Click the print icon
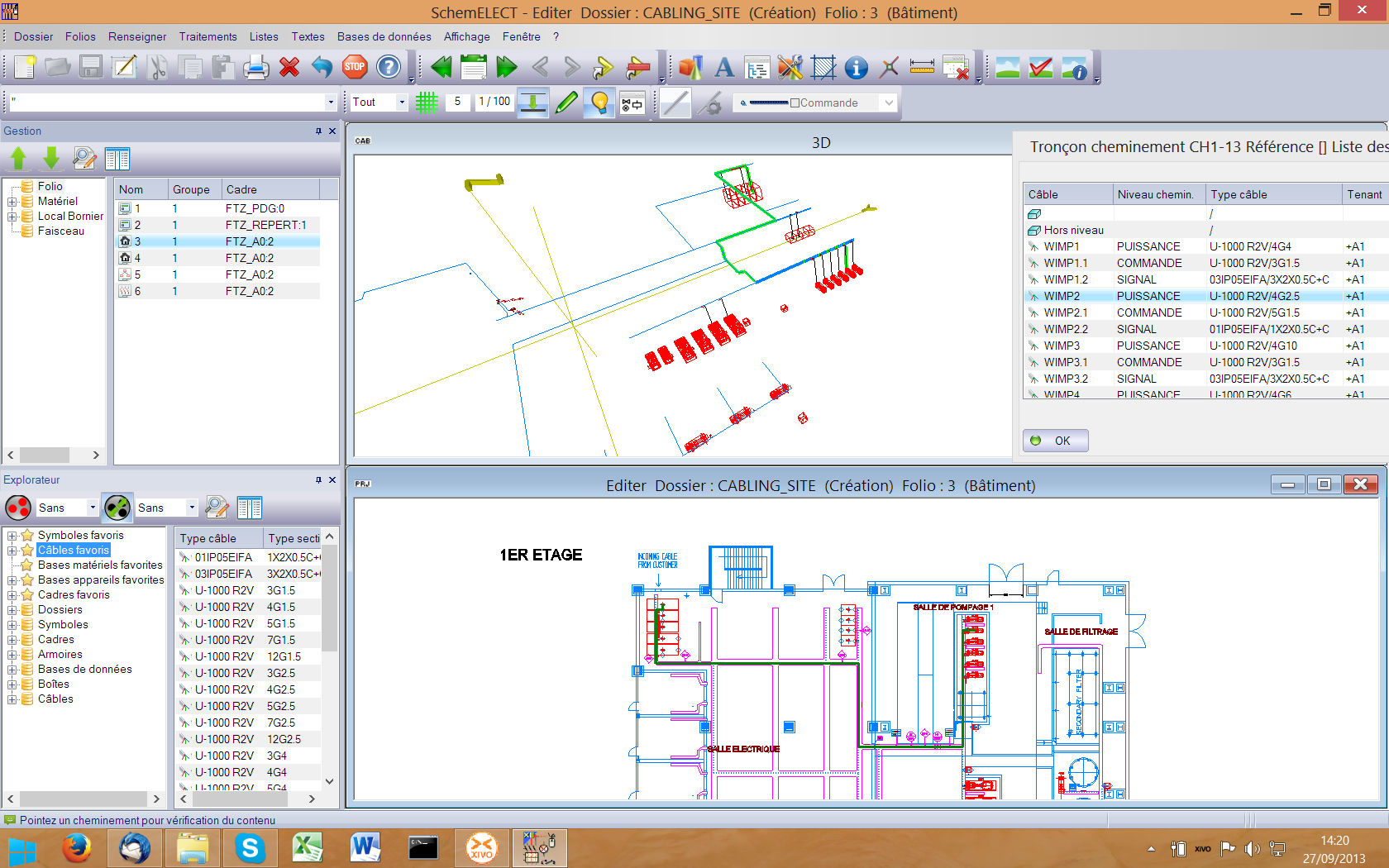The height and width of the screenshot is (868, 1389). 255,67
